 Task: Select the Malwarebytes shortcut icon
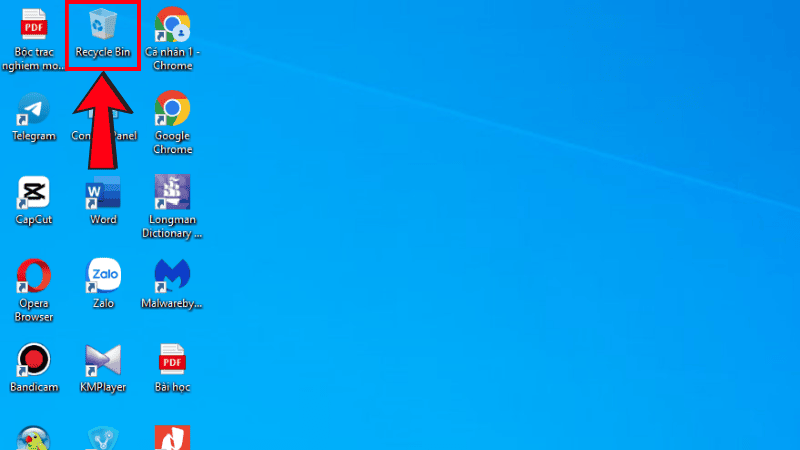[172, 275]
